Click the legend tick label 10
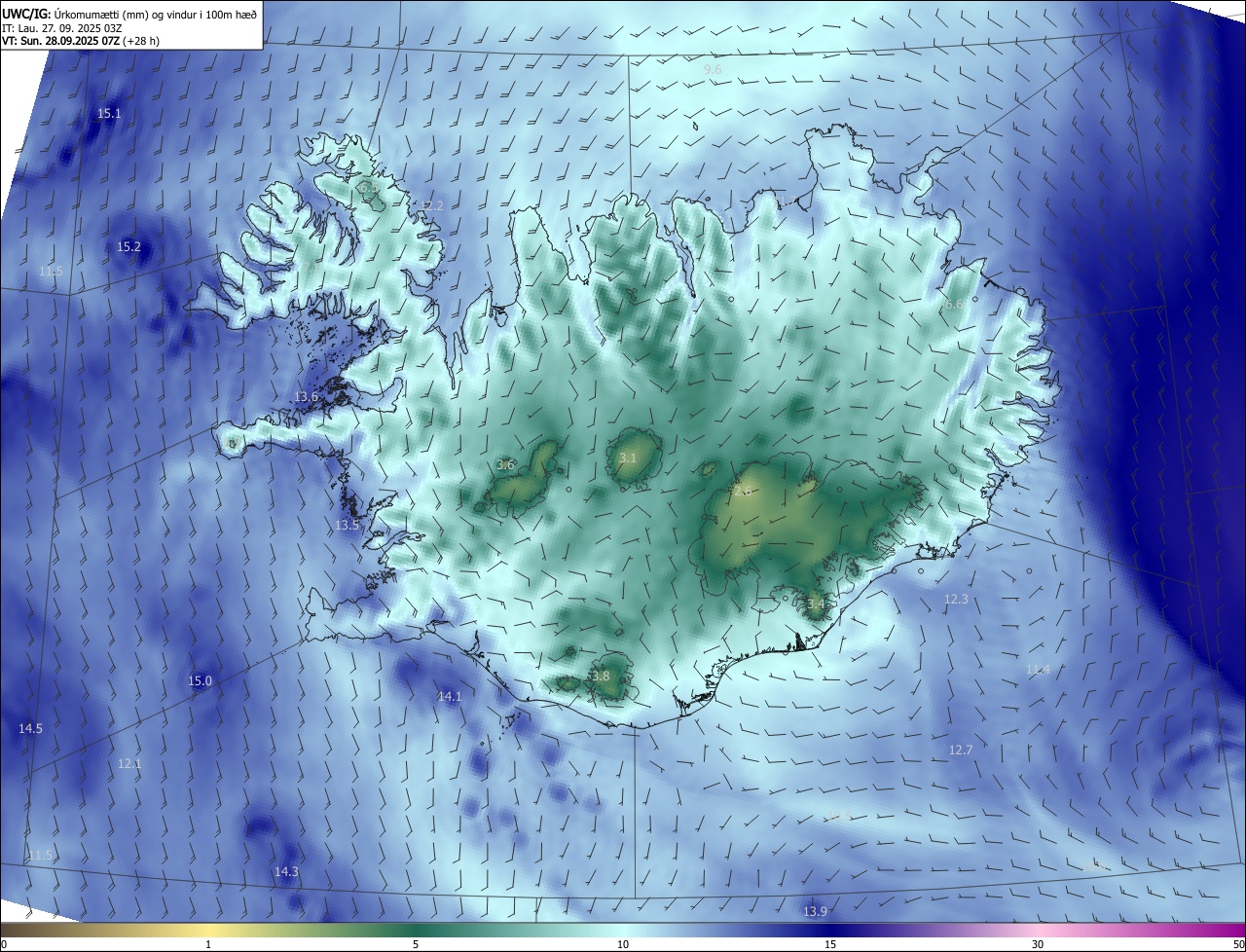The image size is (1246, 952). click(623, 945)
